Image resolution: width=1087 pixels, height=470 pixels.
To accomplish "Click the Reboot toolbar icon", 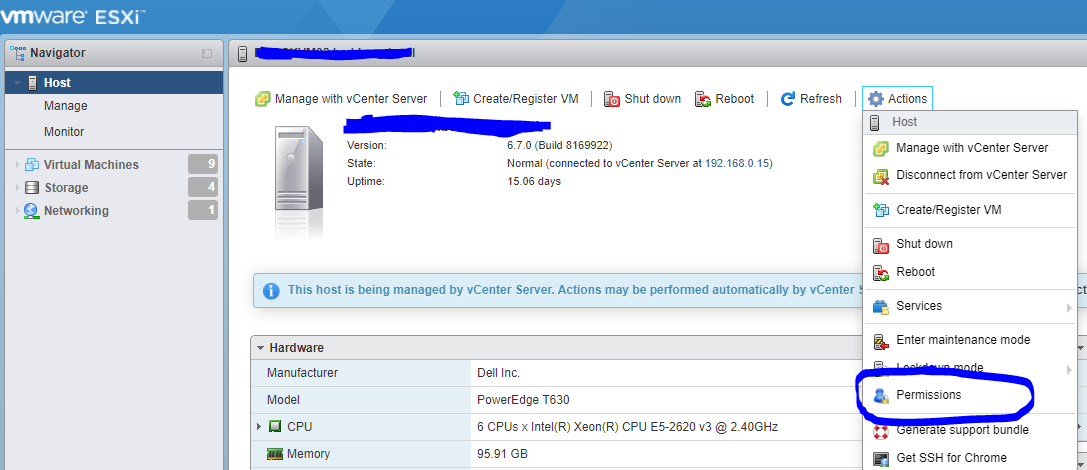I will click(703, 99).
